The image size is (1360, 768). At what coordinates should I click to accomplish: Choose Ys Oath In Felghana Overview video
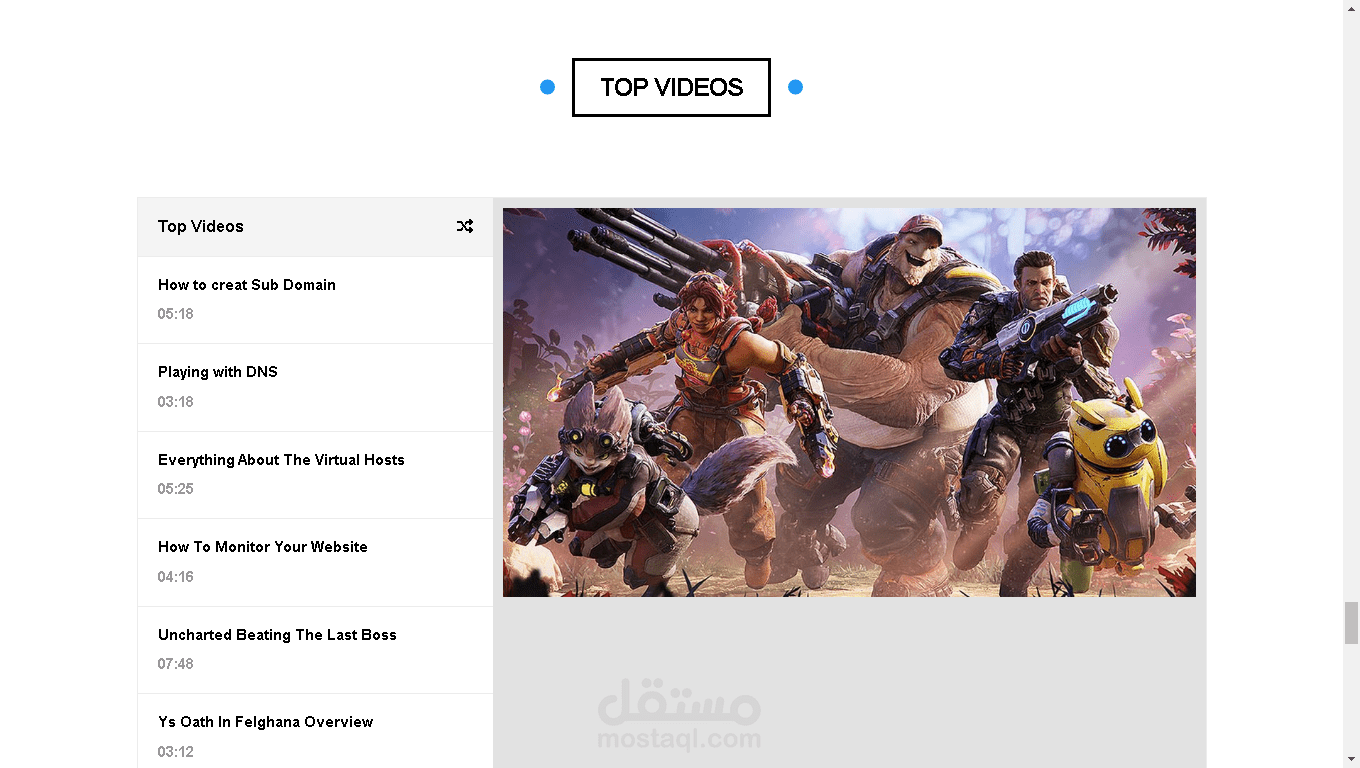(x=315, y=731)
